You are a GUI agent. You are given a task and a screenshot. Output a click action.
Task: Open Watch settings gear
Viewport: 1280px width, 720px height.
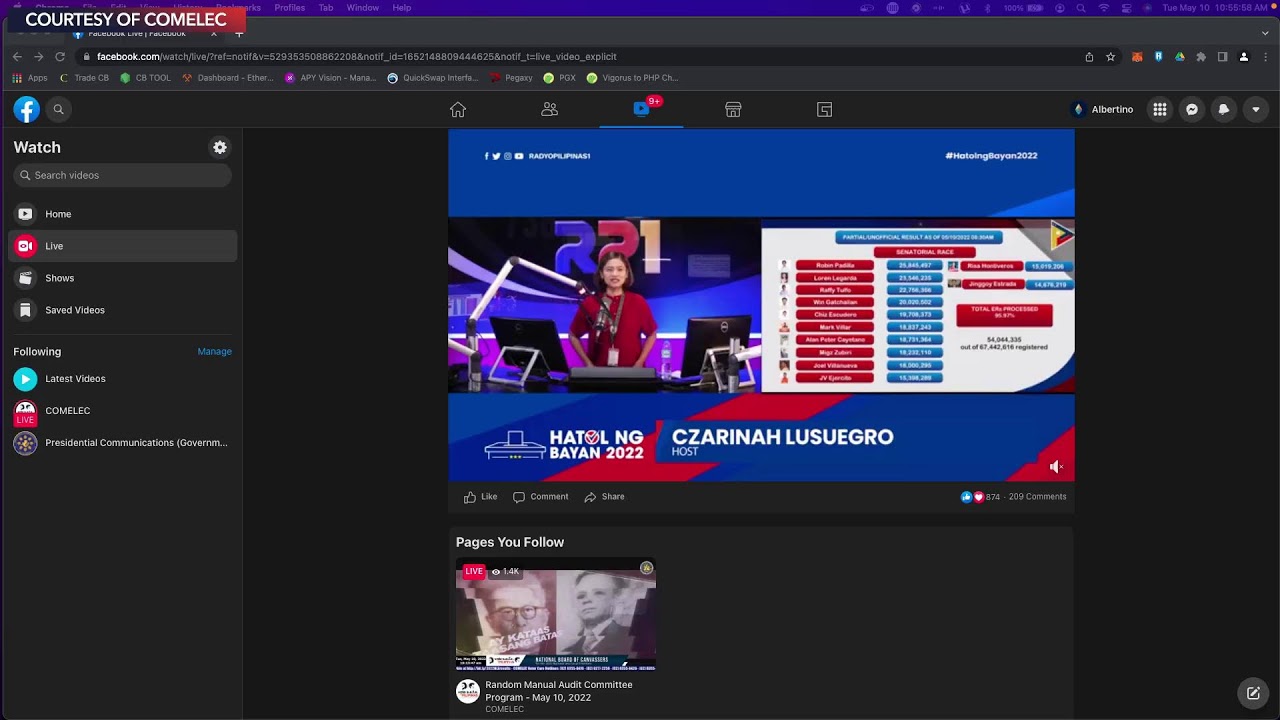(220, 147)
